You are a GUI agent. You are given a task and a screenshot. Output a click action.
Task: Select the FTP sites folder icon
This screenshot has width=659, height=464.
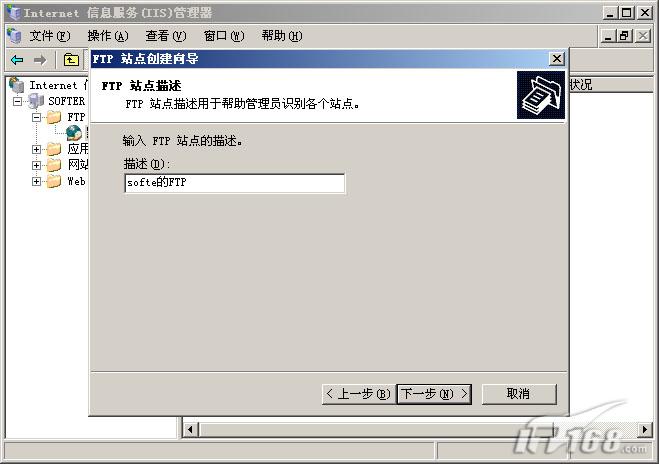coord(54,117)
